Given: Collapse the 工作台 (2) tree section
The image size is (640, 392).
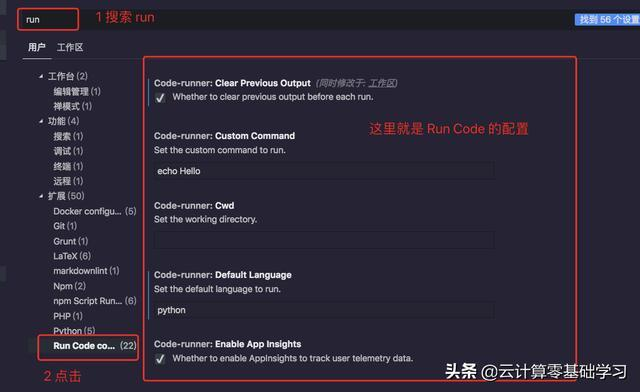Looking at the screenshot, I should pos(41,76).
